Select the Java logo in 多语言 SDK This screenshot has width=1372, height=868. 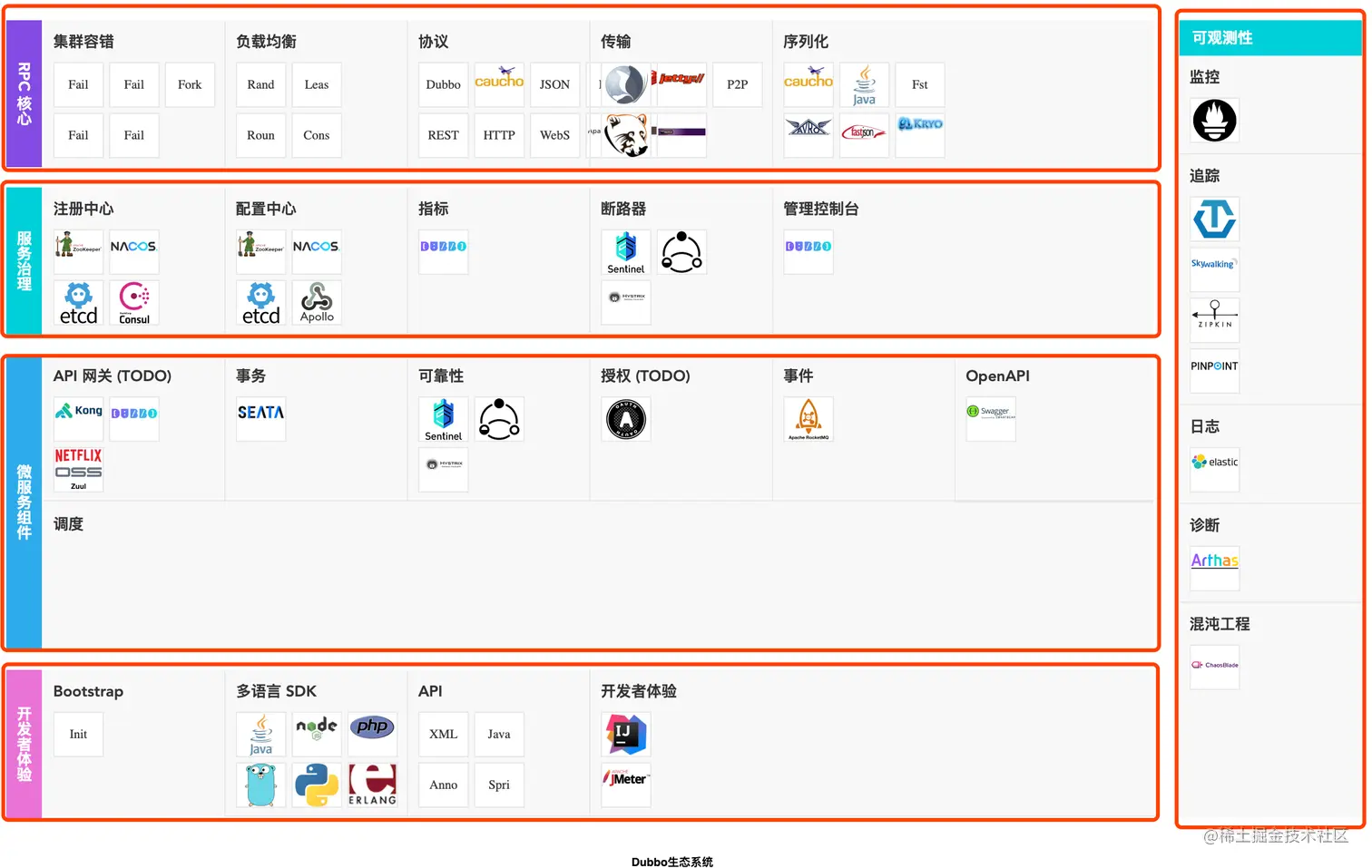(261, 735)
